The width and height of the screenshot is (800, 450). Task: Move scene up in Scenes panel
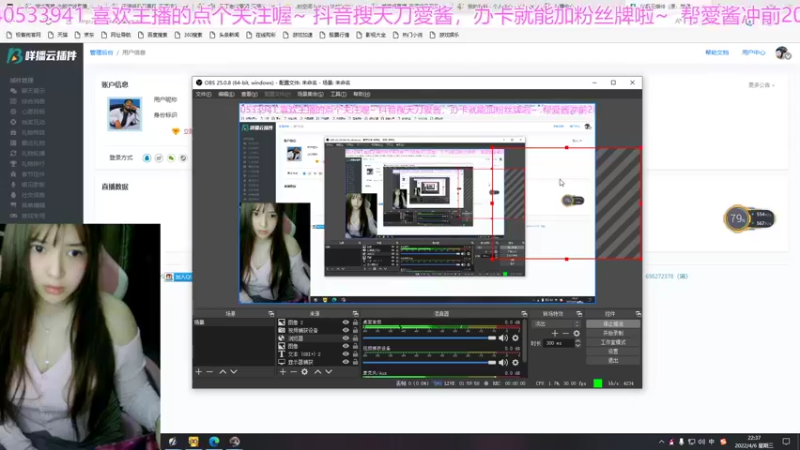click(222, 372)
